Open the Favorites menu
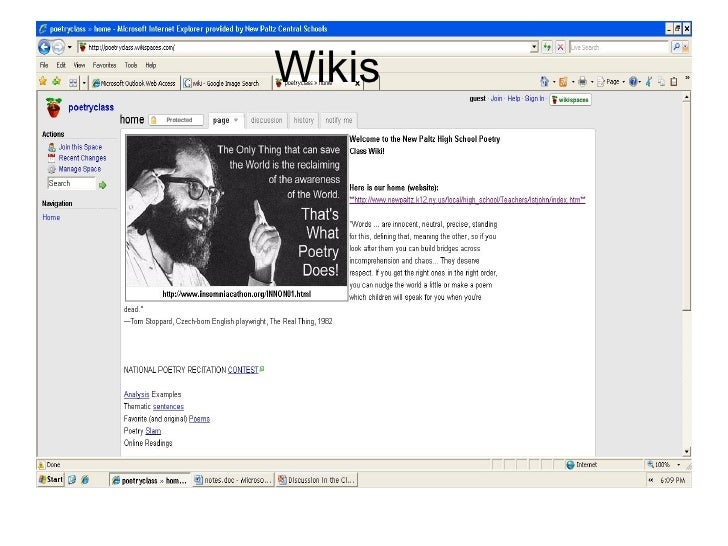 pos(104,65)
